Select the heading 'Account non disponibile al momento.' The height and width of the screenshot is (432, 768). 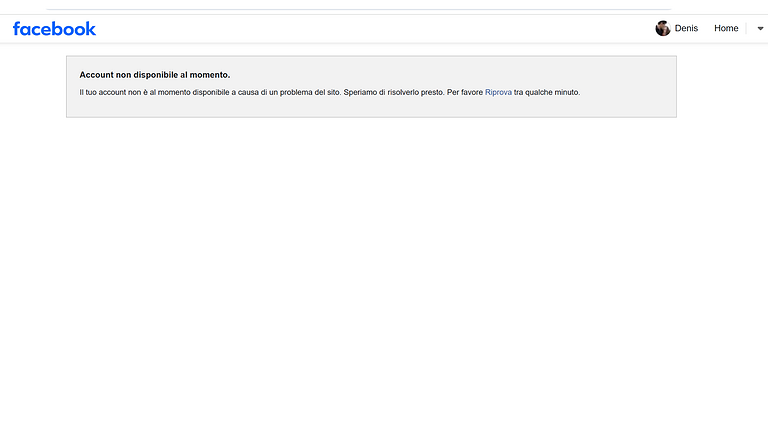[x=155, y=75]
